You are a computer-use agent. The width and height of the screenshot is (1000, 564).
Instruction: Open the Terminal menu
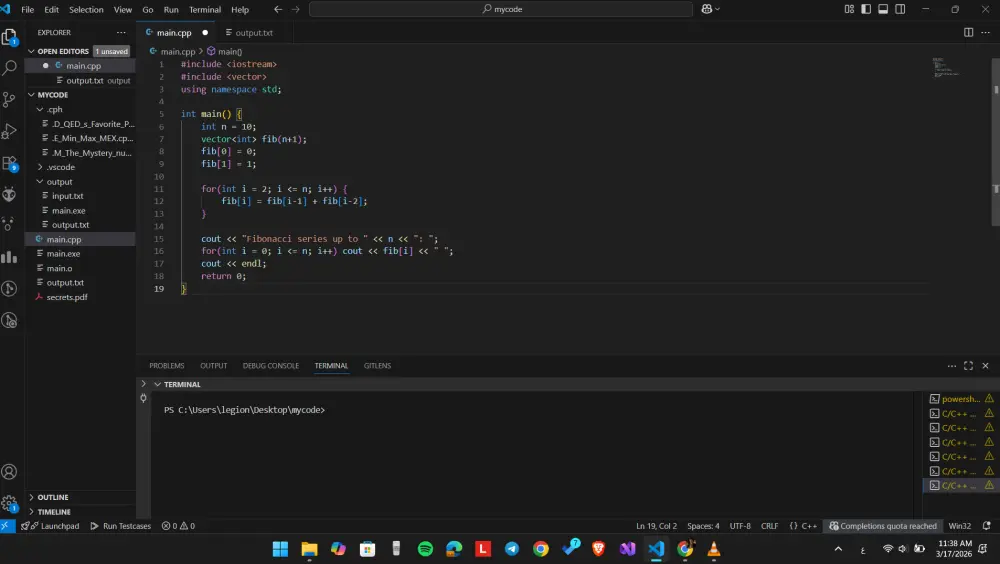(205, 10)
